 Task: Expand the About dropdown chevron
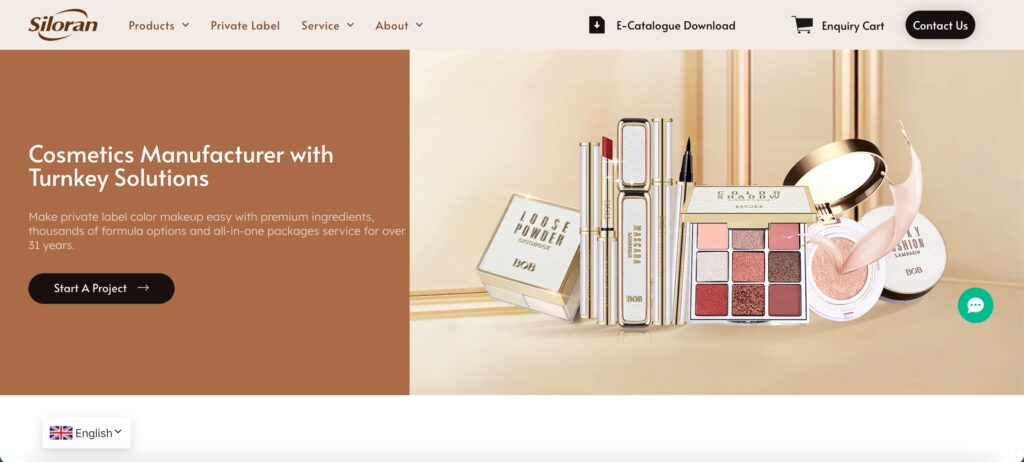(419, 25)
